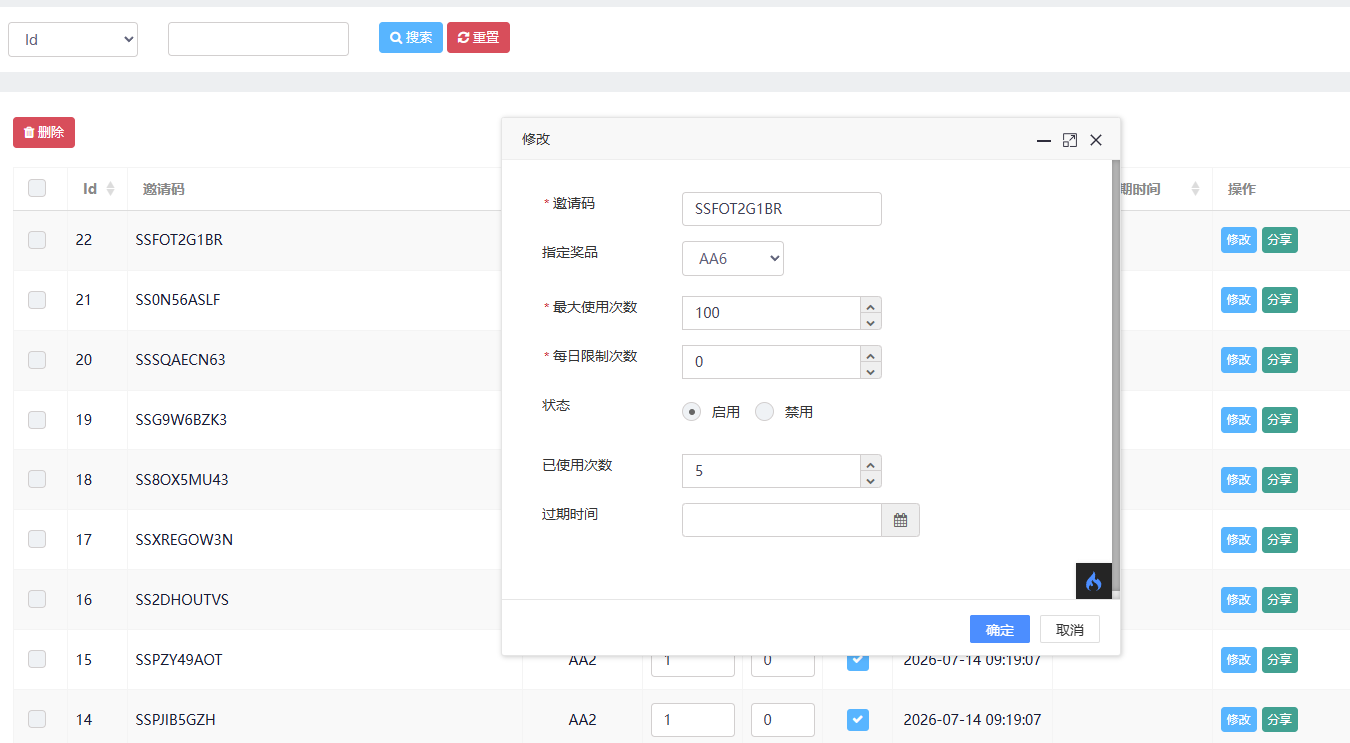
Task: Select the 禁用 radio button
Action: [x=764, y=411]
